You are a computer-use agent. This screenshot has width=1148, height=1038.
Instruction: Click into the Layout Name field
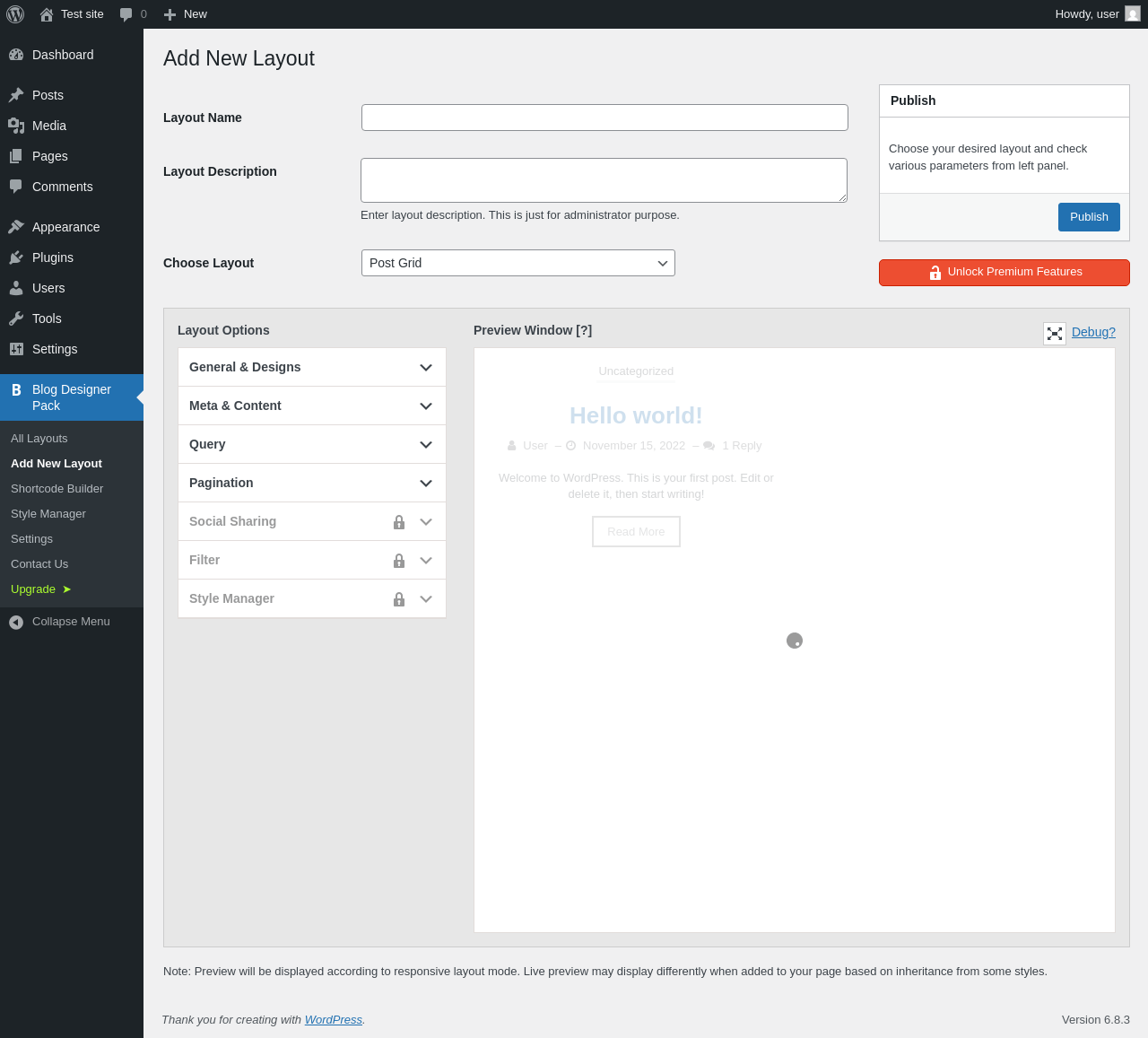coord(604,118)
